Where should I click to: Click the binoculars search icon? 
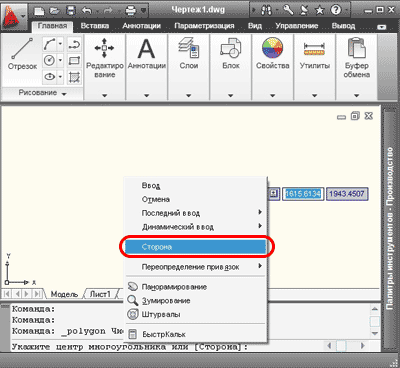point(266,11)
